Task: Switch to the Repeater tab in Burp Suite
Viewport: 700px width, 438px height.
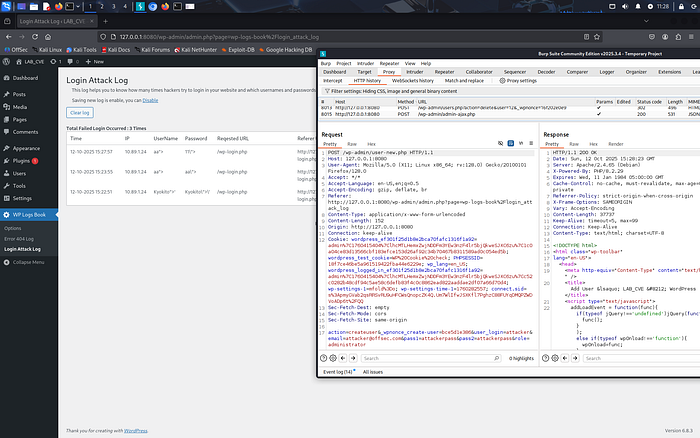Action: point(444,72)
